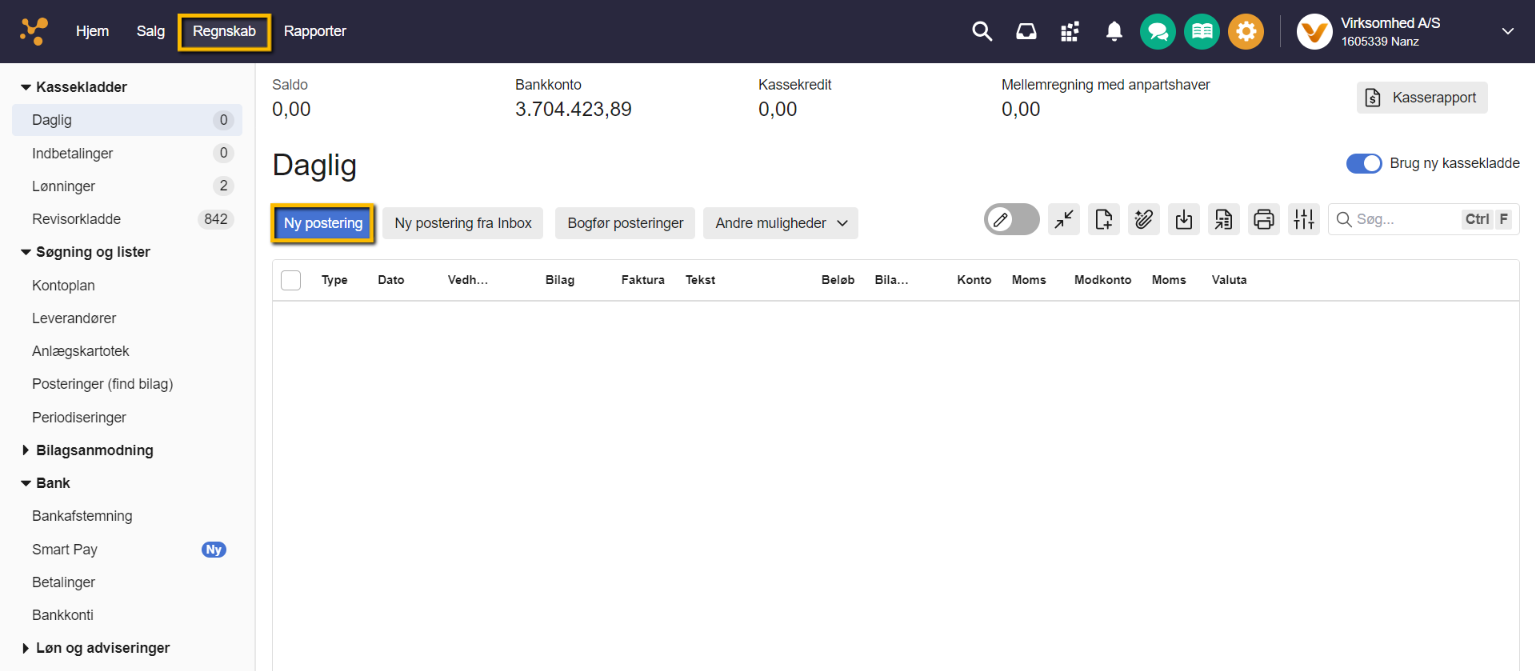Expand the Bilagsanmodning sidebar section

coord(94,450)
